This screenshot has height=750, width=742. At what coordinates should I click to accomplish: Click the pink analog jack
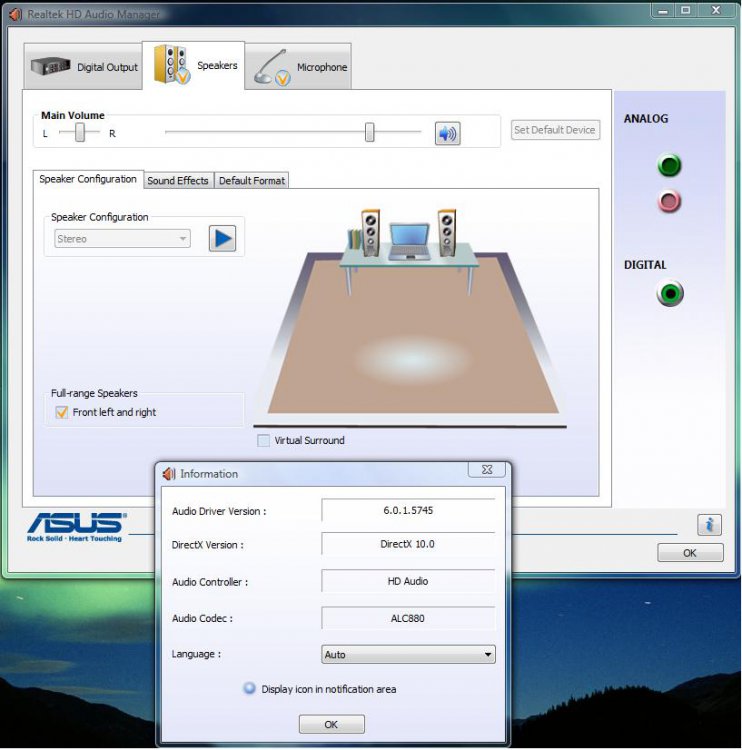(x=669, y=201)
